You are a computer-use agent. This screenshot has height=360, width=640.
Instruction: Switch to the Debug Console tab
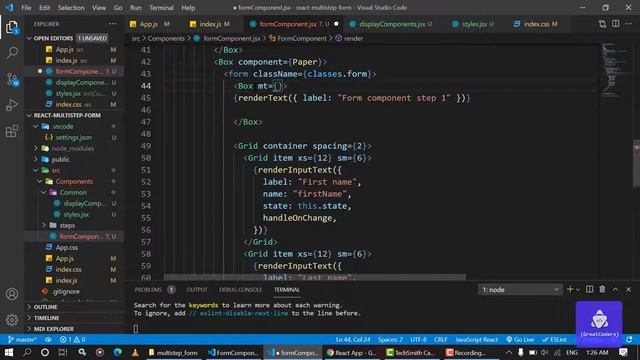pos(240,289)
